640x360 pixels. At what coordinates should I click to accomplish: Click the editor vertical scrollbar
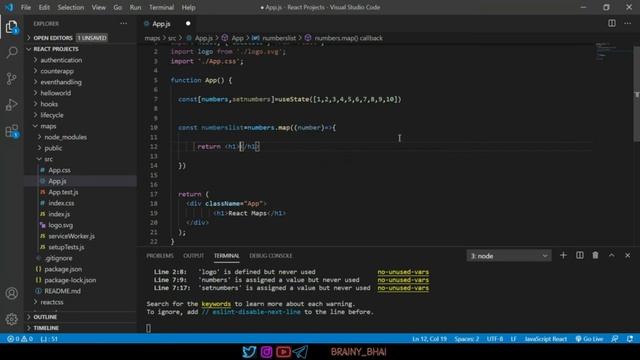pyautogui.click(x=636, y=94)
